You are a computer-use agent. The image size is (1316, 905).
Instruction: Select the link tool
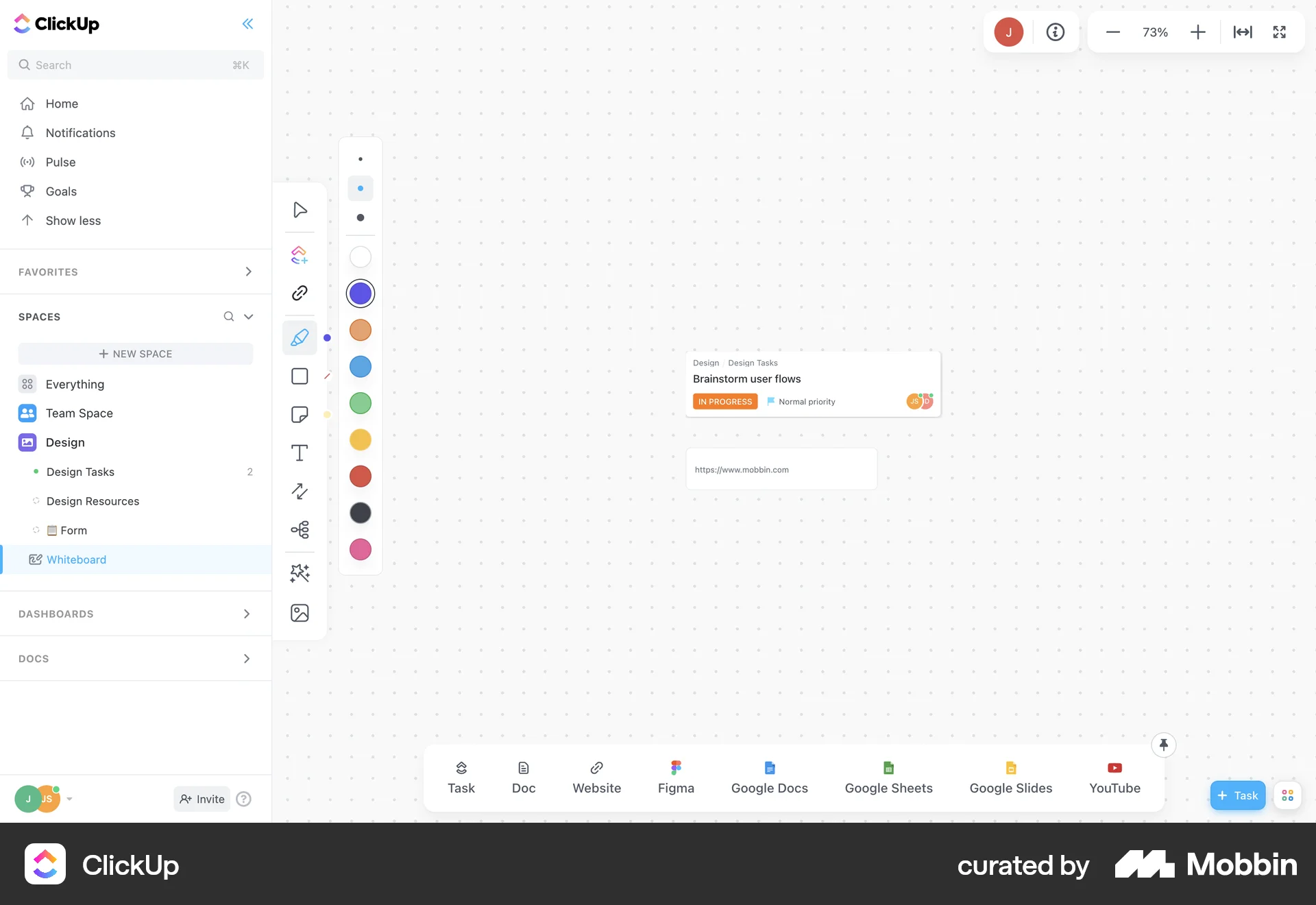[x=300, y=293]
